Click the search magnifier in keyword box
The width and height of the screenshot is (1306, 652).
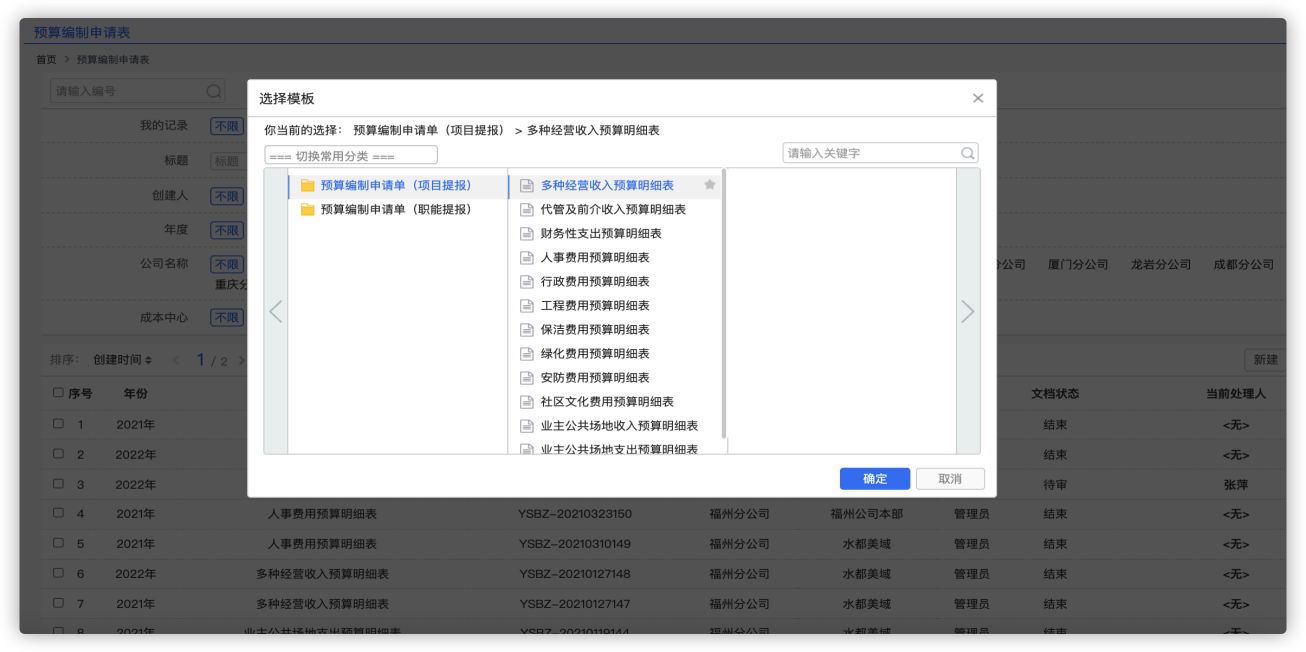tap(967, 153)
